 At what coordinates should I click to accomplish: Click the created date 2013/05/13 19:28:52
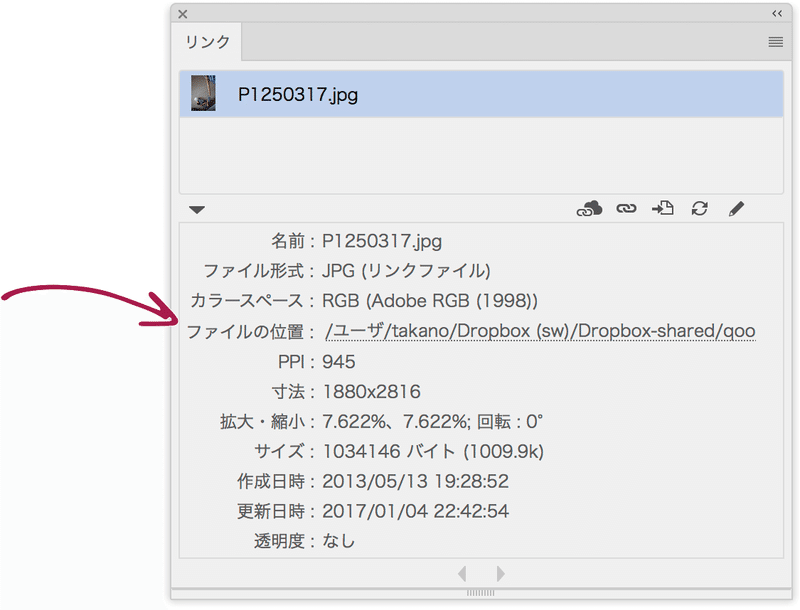pos(415,481)
